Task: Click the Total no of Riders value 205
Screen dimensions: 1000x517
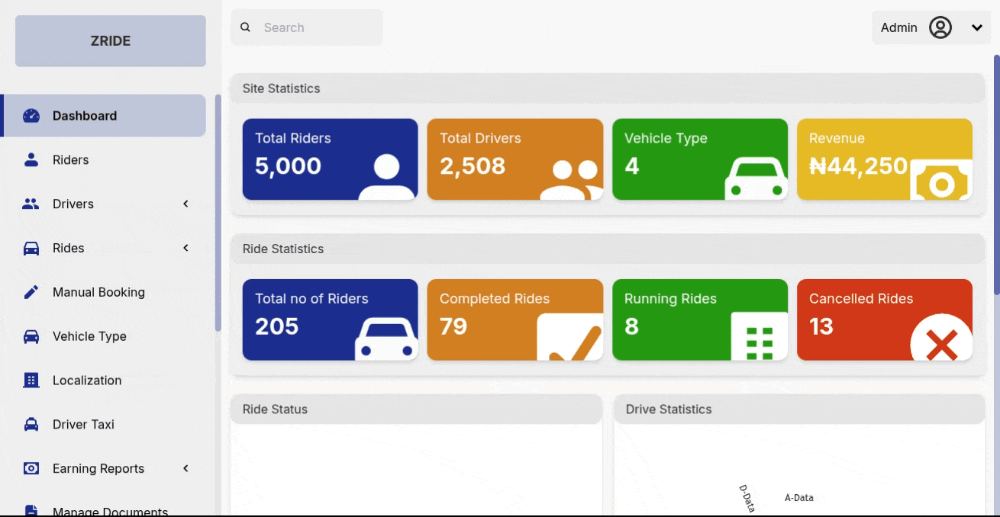Action: point(277,326)
